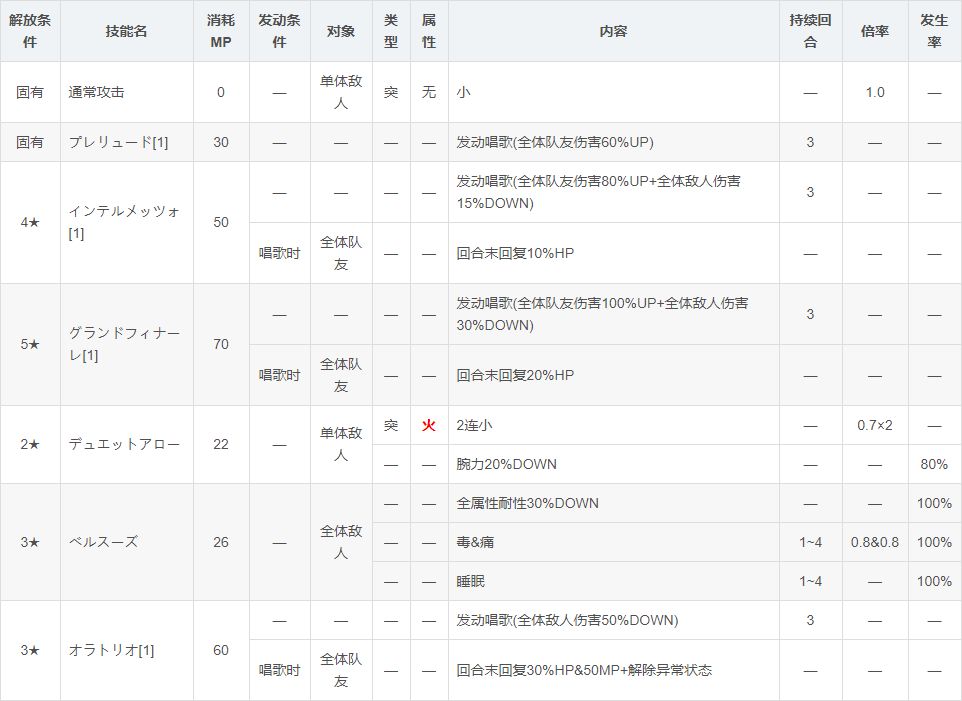
Task: Click the 5★ unlock condition cell
Action: [30, 344]
